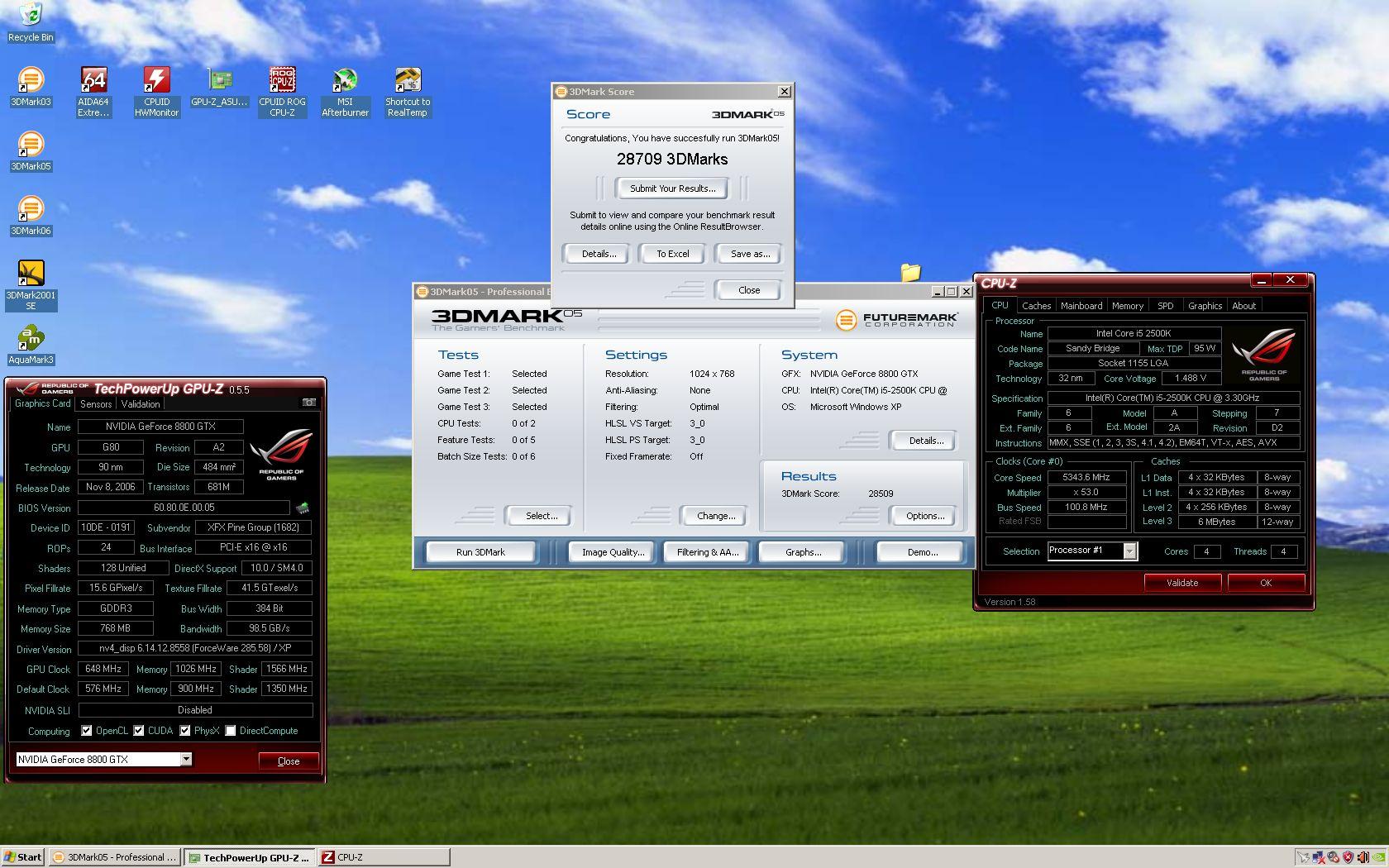Click the Windows Security Alert shield tray icon
This screenshot has height=868, width=1389.
coord(1348,857)
